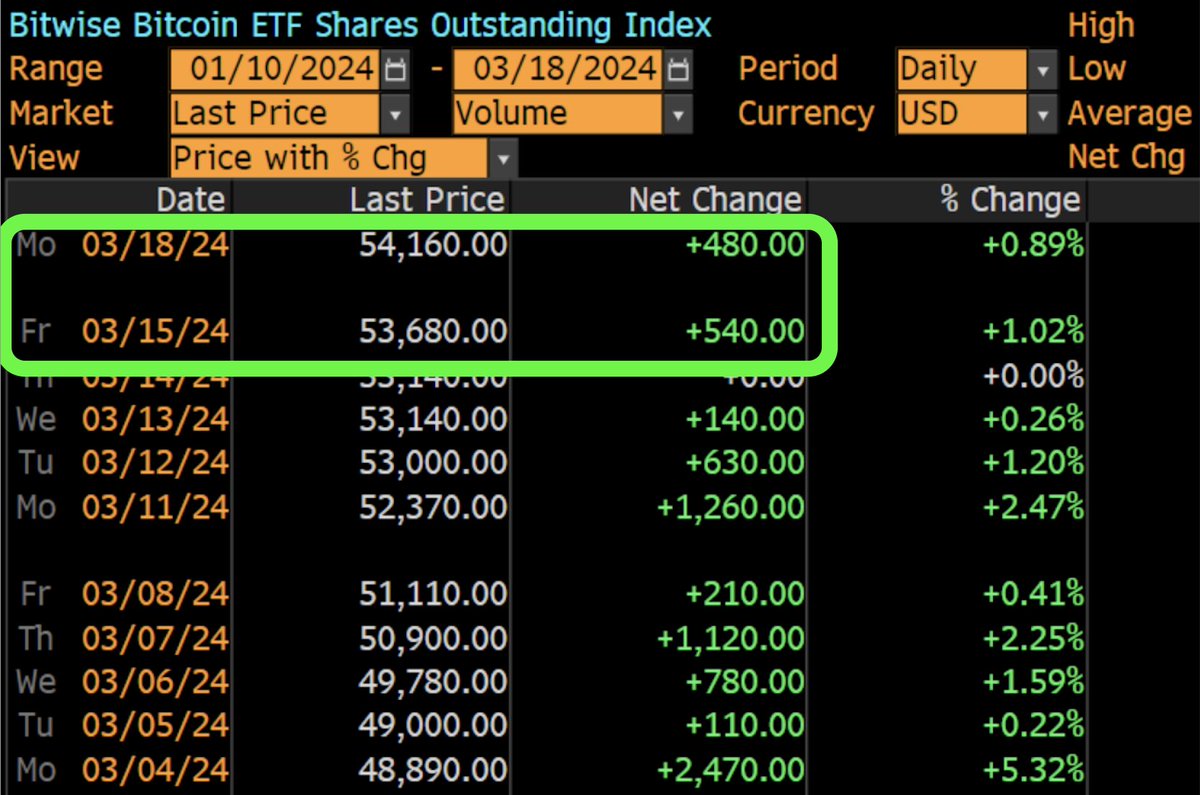Click the +2,470.00 net change value
The image size is (1200, 795).
coord(730,770)
